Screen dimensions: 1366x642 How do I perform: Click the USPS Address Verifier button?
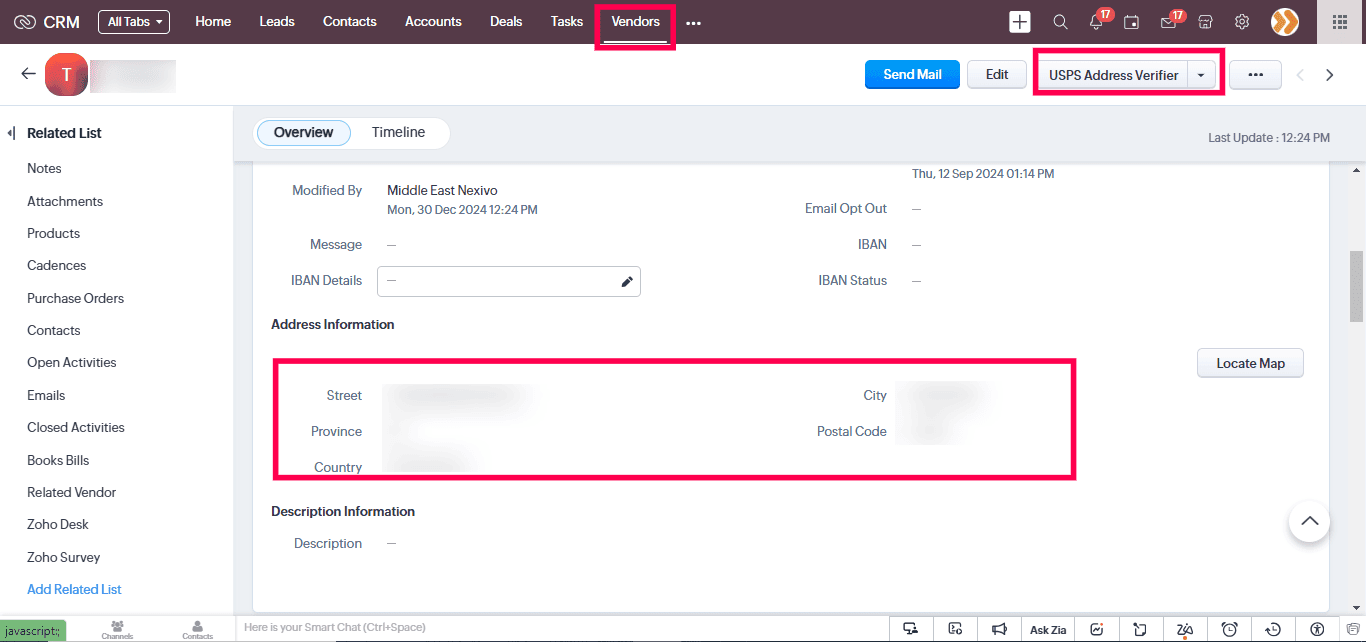point(1113,75)
